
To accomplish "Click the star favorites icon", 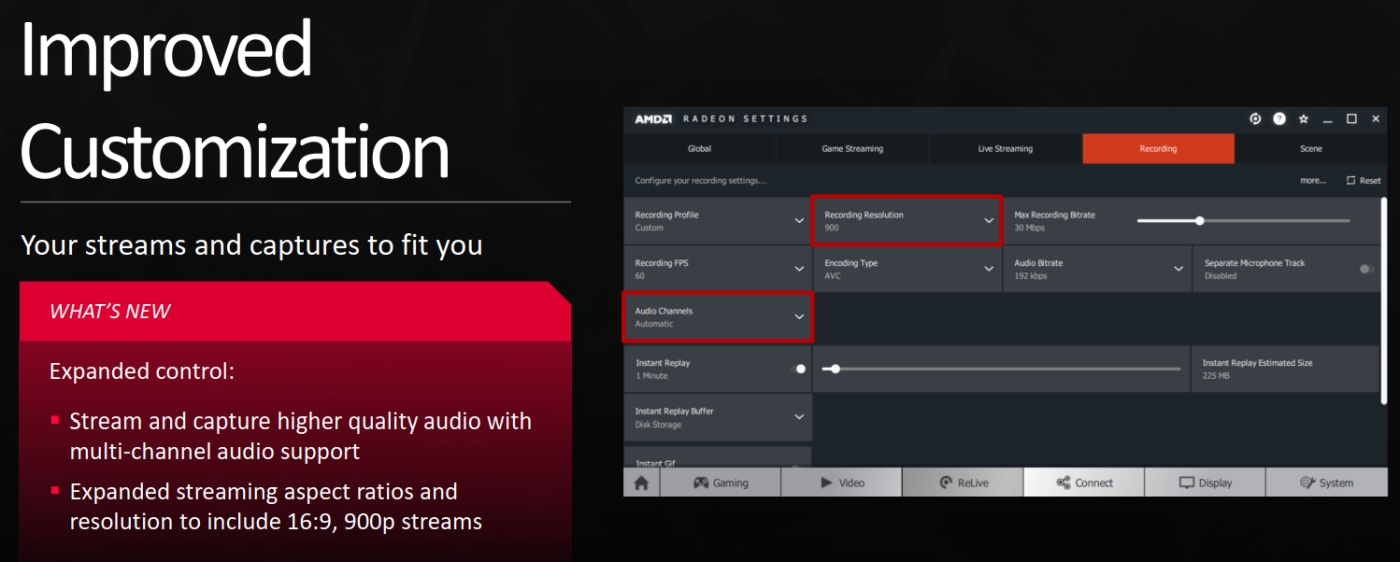I will tap(1303, 119).
